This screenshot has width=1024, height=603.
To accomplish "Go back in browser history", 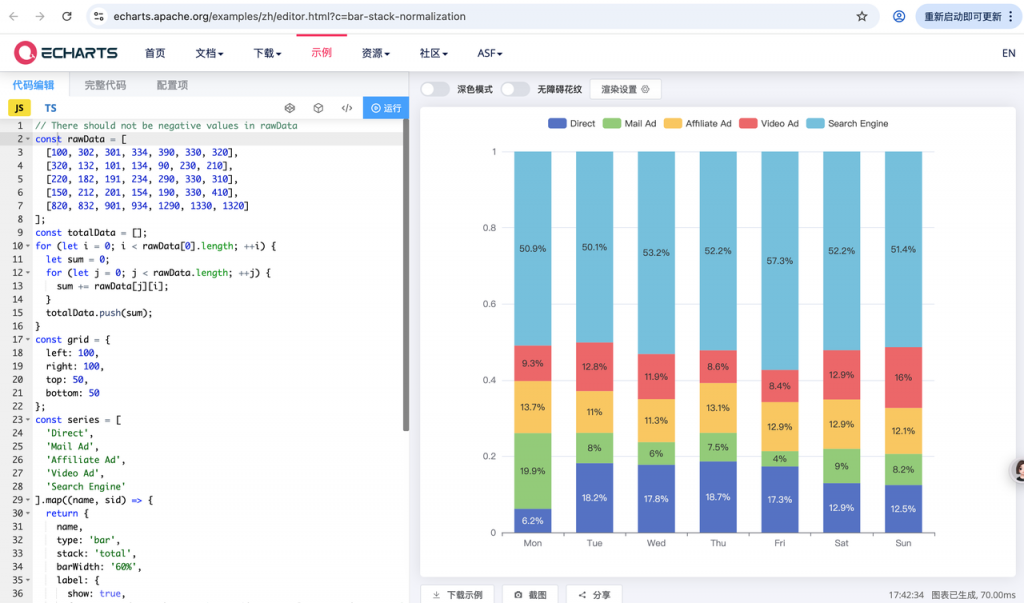I will pyautogui.click(x=14, y=16).
